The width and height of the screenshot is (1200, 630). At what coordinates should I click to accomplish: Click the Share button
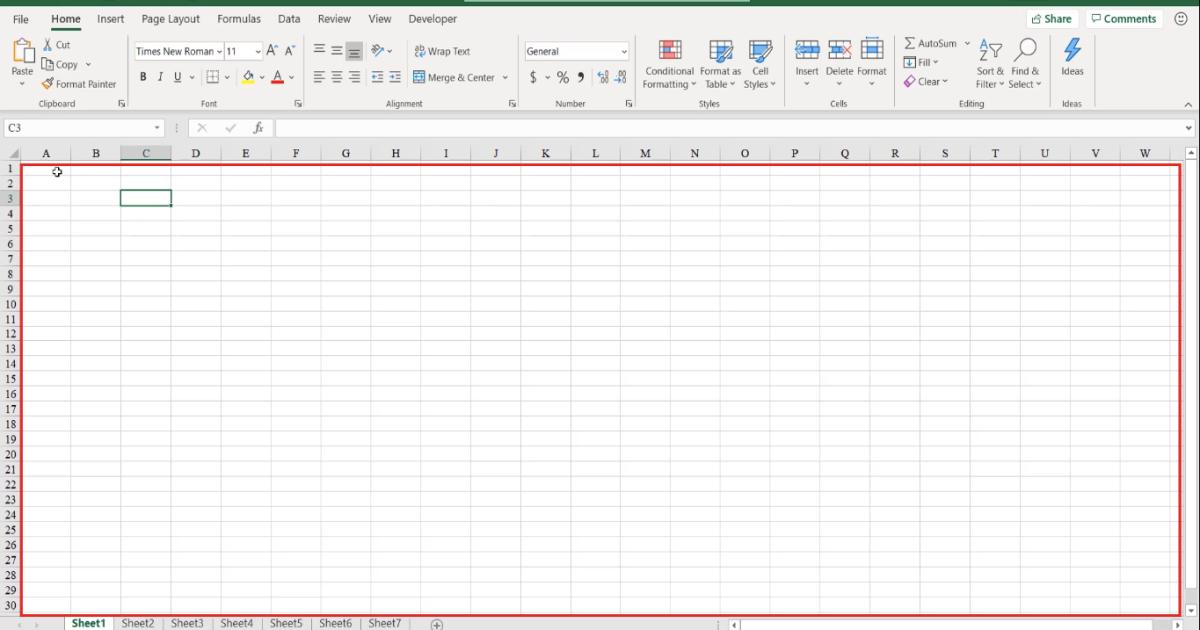coord(1052,18)
